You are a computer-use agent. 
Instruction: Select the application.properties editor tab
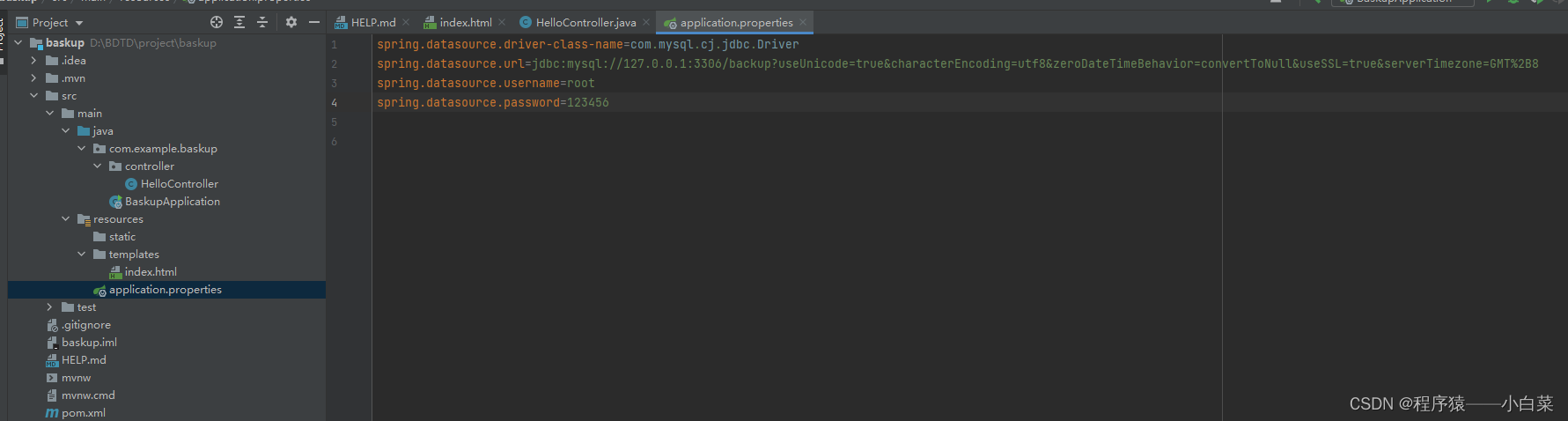click(736, 22)
